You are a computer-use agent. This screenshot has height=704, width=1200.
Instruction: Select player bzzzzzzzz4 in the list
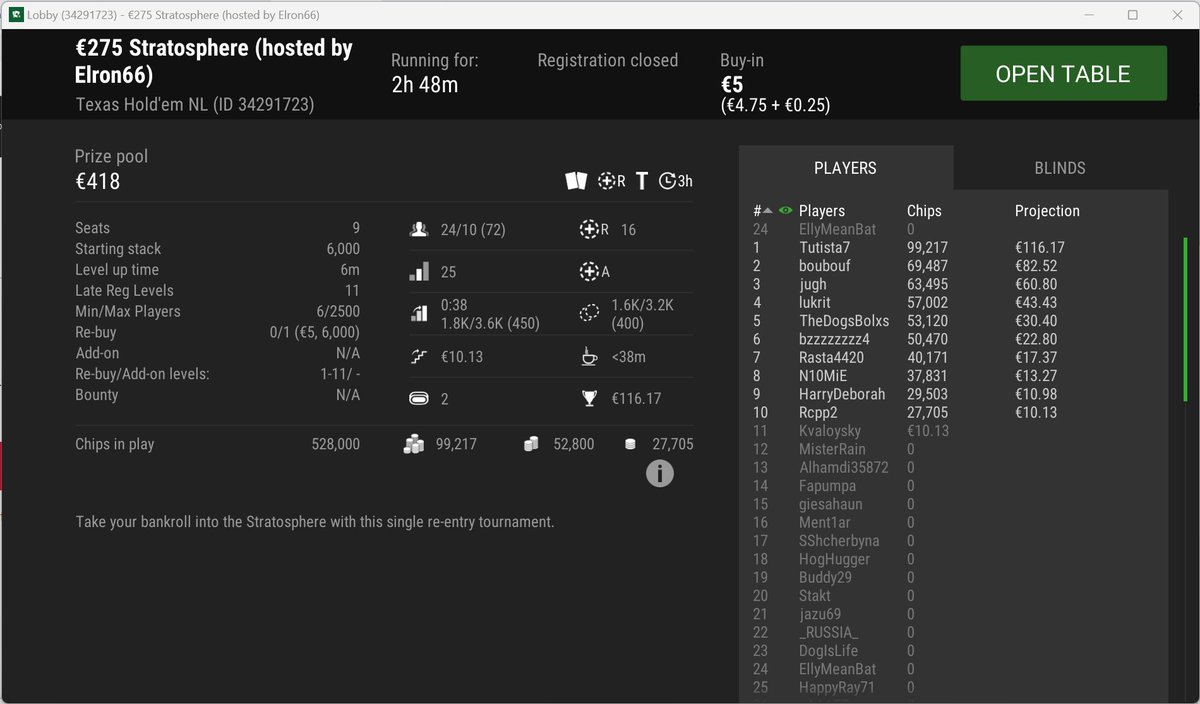pos(834,339)
